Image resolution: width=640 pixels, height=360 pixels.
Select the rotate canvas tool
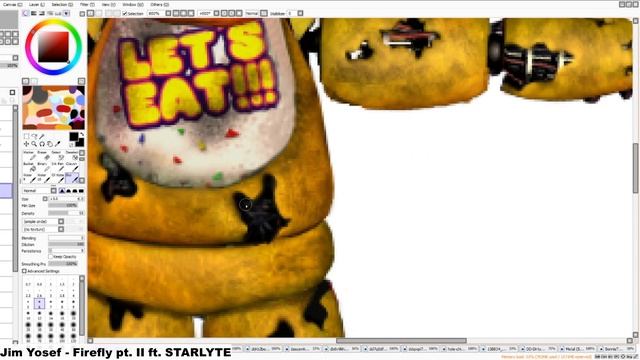point(42,144)
